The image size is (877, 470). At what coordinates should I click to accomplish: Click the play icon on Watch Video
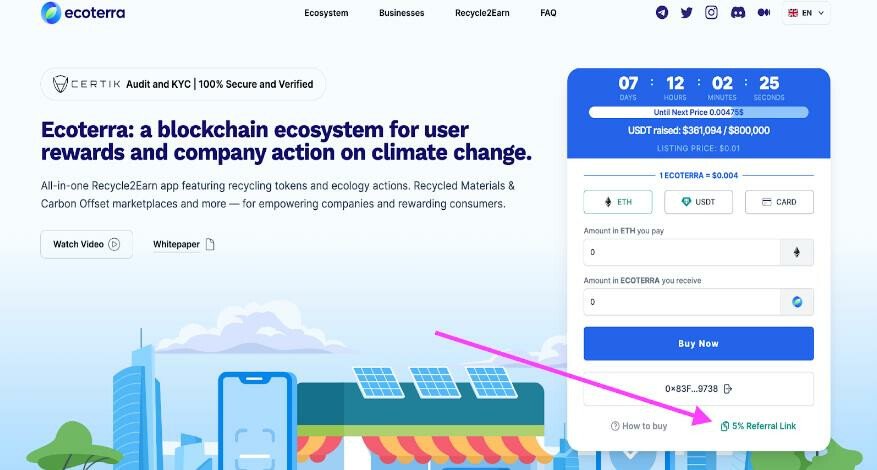coord(115,244)
